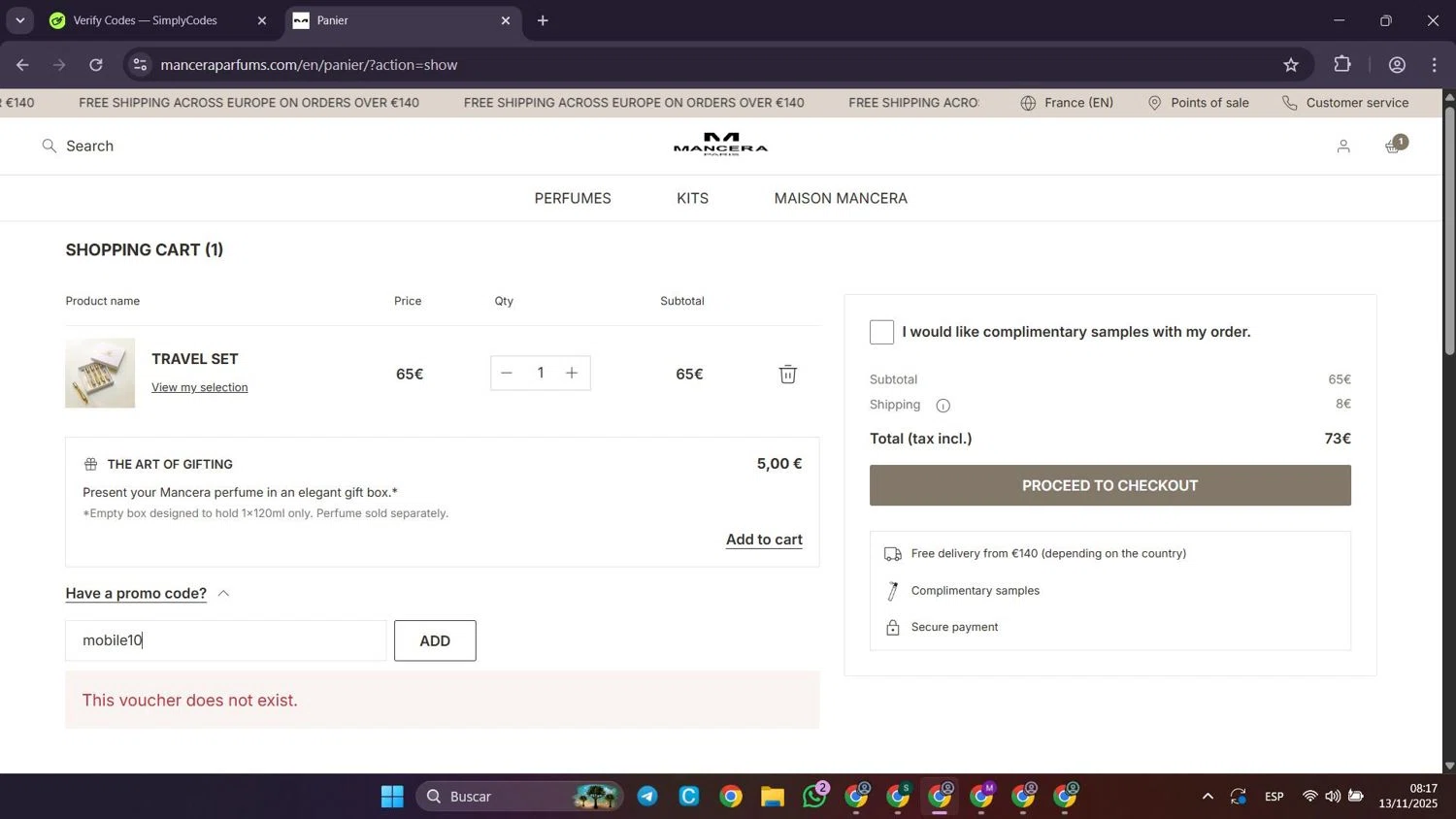This screenshot has height=819, width=1456.
Task: Show hidden system tray icons
Action: tap(1208, 797)
